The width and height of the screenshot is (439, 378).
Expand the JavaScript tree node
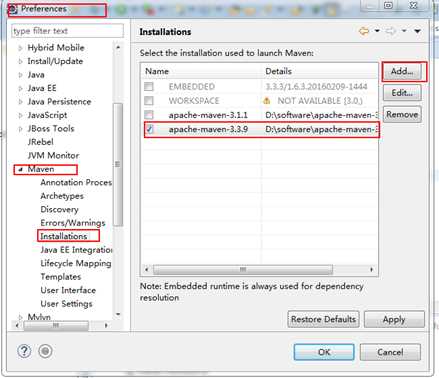(x=20, y=115)
